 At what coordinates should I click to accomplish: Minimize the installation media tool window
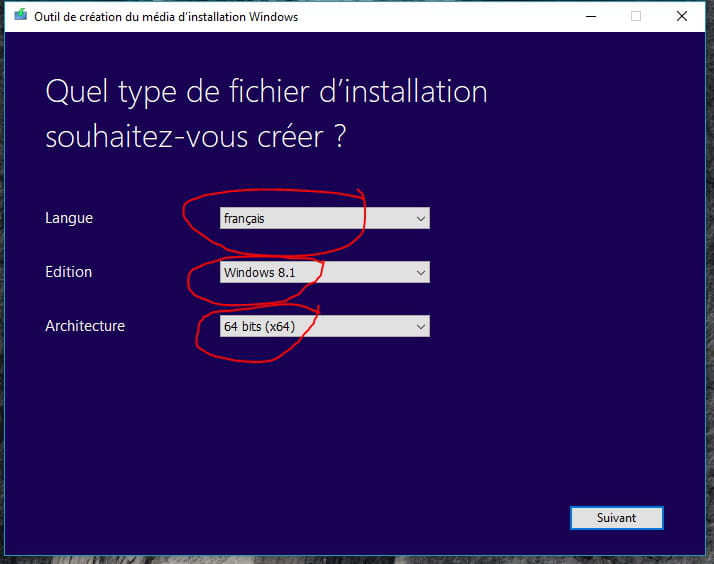(x=591, y=16)
